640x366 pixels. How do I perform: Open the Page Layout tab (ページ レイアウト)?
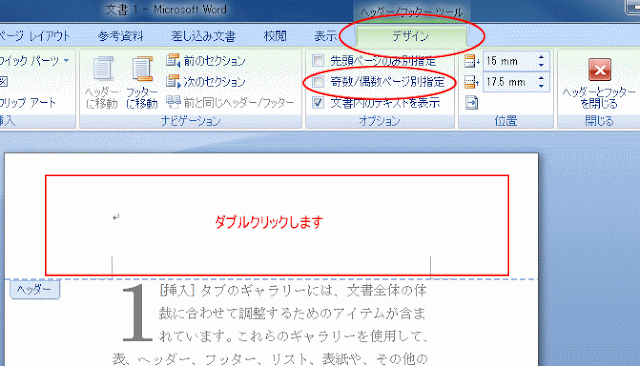pyautogui.click(x=35, y=36)
